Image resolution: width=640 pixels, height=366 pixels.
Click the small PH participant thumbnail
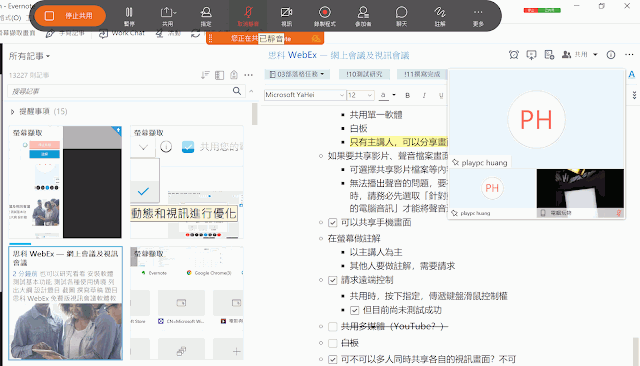click(492, 193)
